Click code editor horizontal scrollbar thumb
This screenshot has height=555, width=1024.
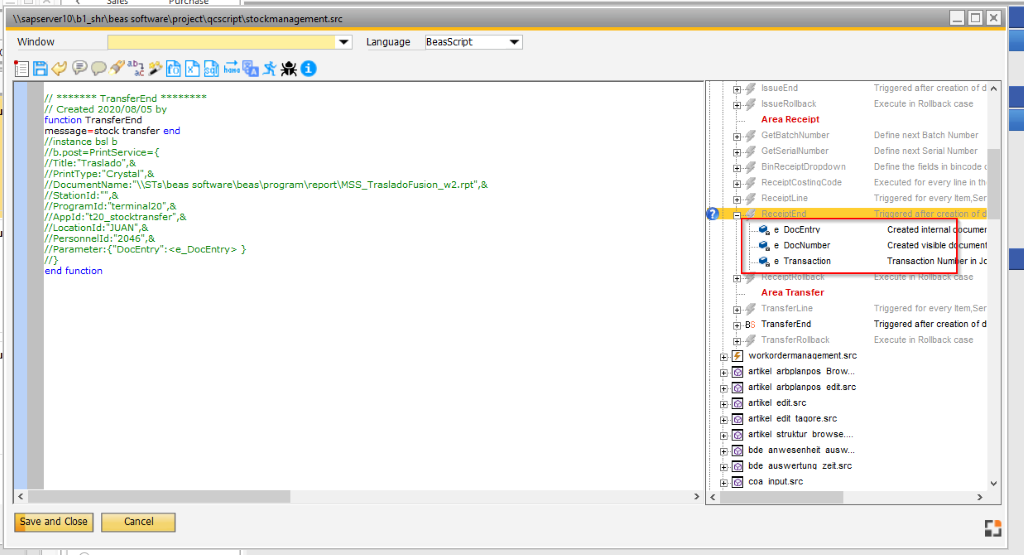pyautogui.click(x=159, y=497)
